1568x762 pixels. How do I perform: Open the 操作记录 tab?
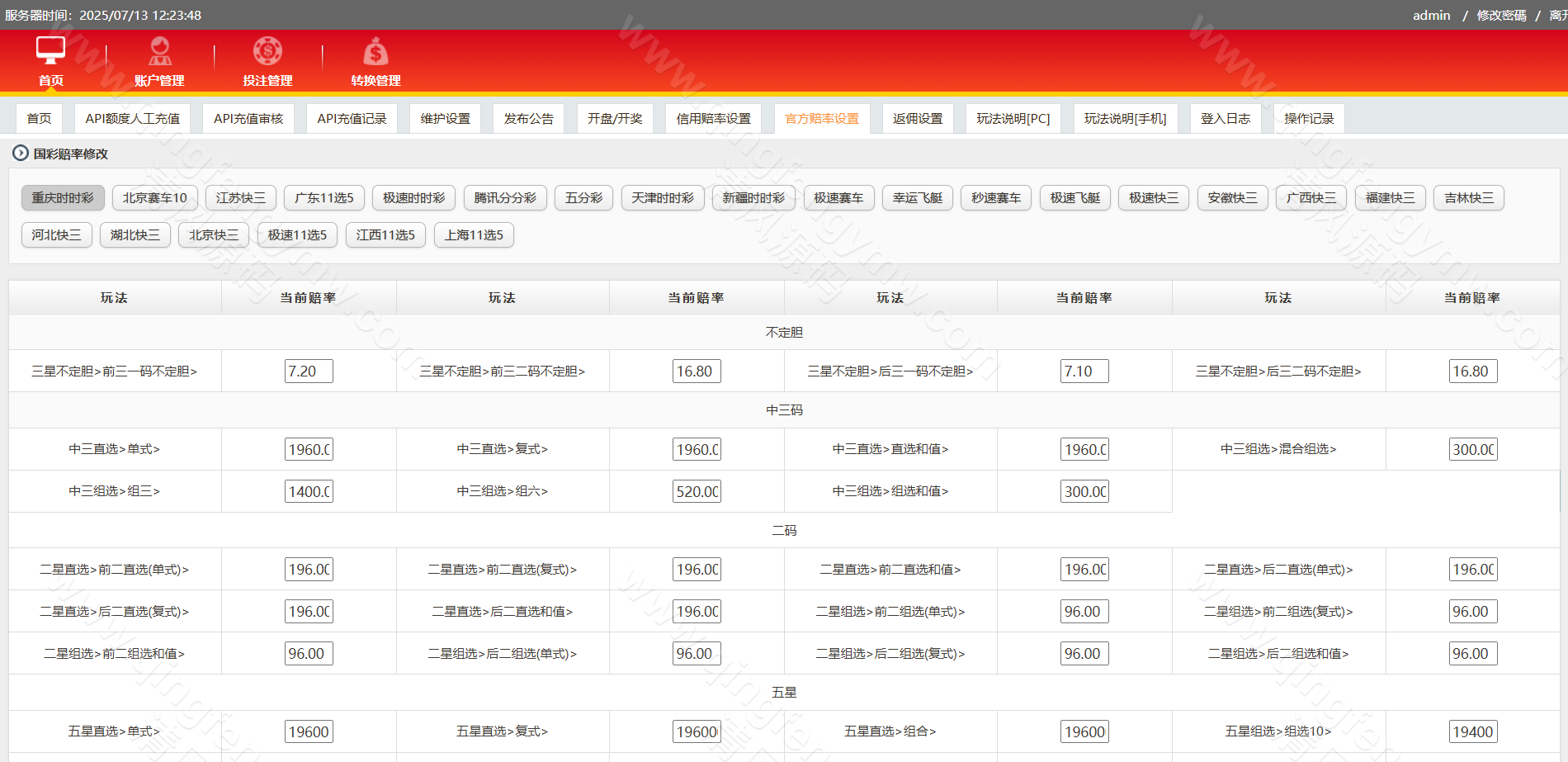(1308, 119)
